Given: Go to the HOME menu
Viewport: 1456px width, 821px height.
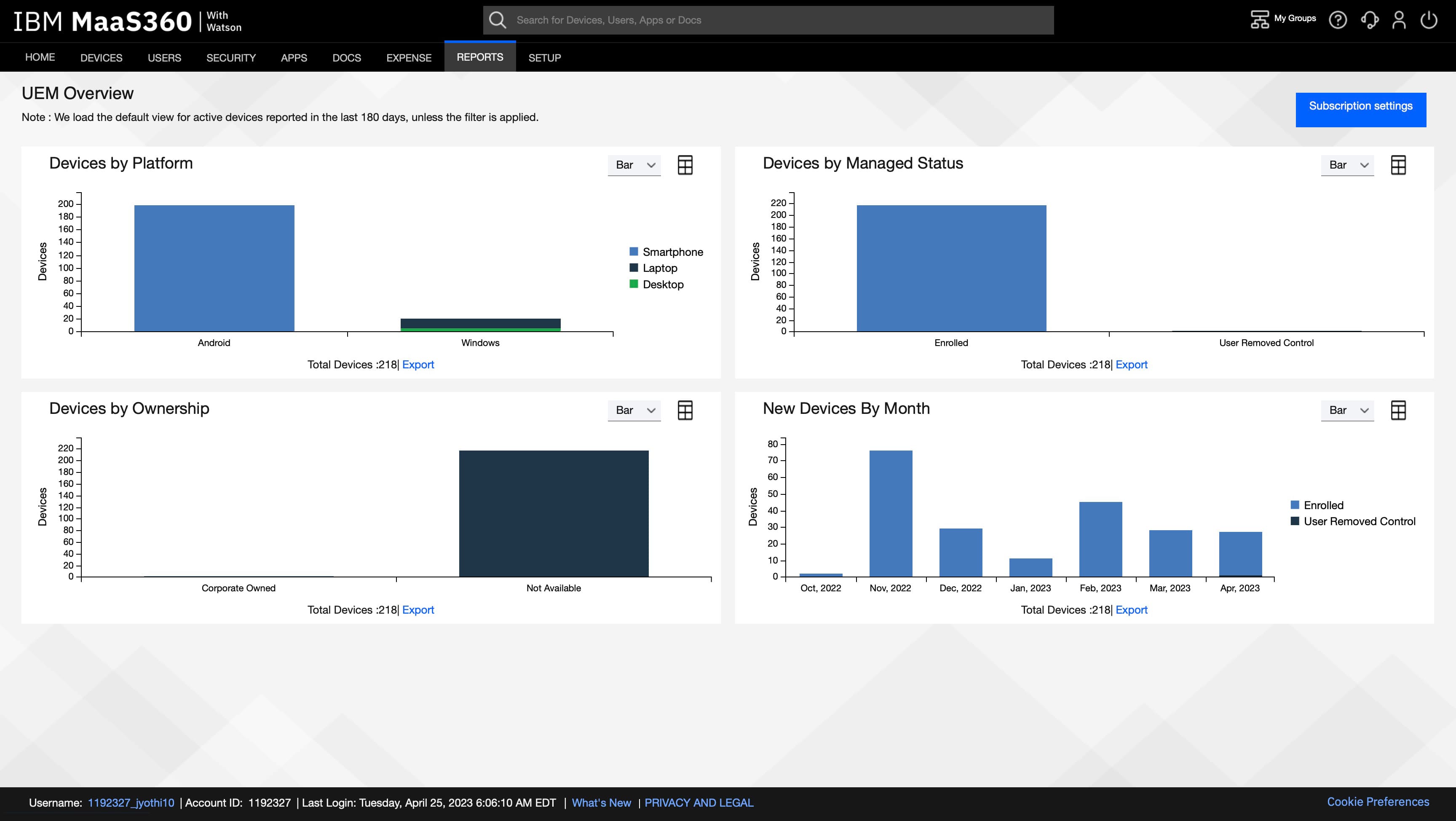Looking at the screenshot, I should [40, 57].
